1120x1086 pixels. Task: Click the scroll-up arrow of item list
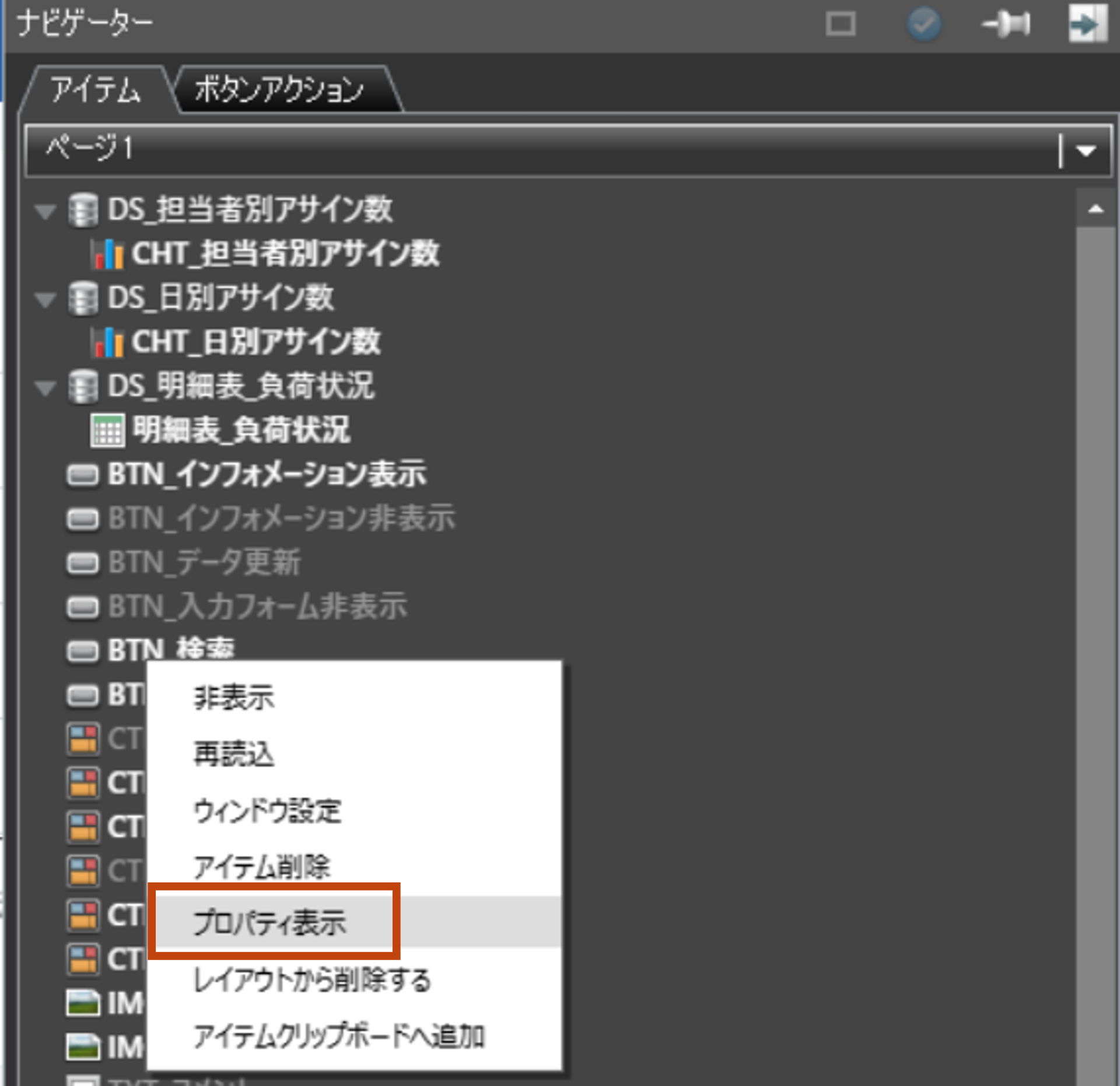click(1095, 208)
